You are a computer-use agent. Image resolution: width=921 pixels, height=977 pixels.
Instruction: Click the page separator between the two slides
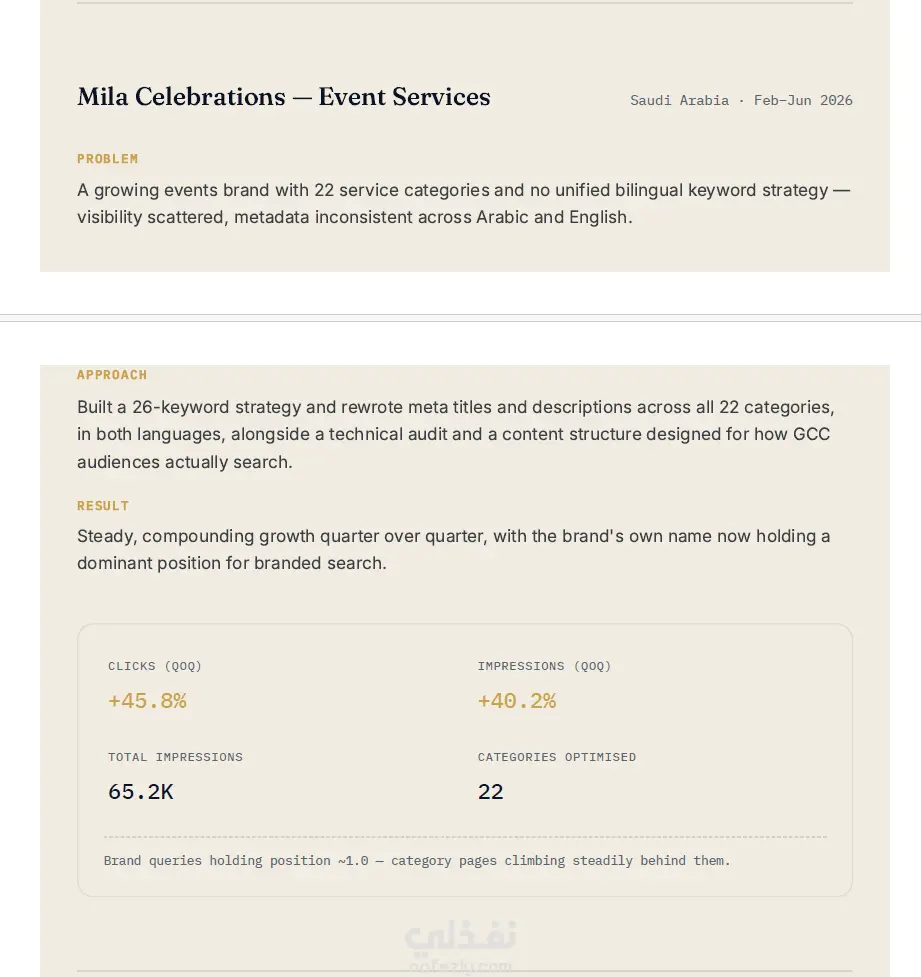460,318
